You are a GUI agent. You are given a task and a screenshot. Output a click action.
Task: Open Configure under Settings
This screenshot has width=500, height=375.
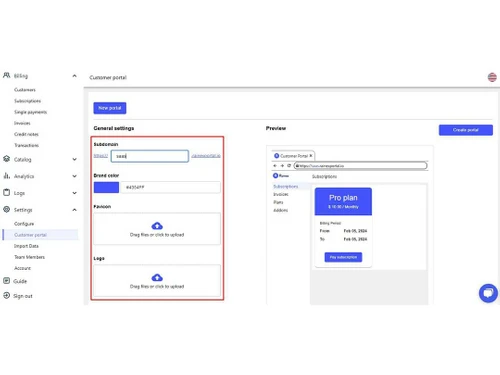(x=24, y=224)
